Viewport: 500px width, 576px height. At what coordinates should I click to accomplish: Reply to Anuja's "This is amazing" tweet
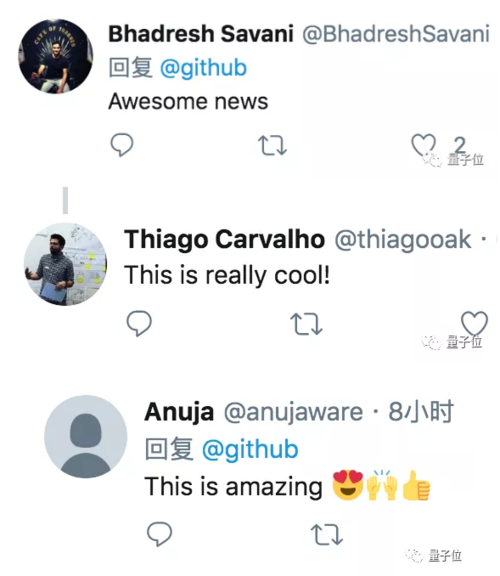click(159, 533)
